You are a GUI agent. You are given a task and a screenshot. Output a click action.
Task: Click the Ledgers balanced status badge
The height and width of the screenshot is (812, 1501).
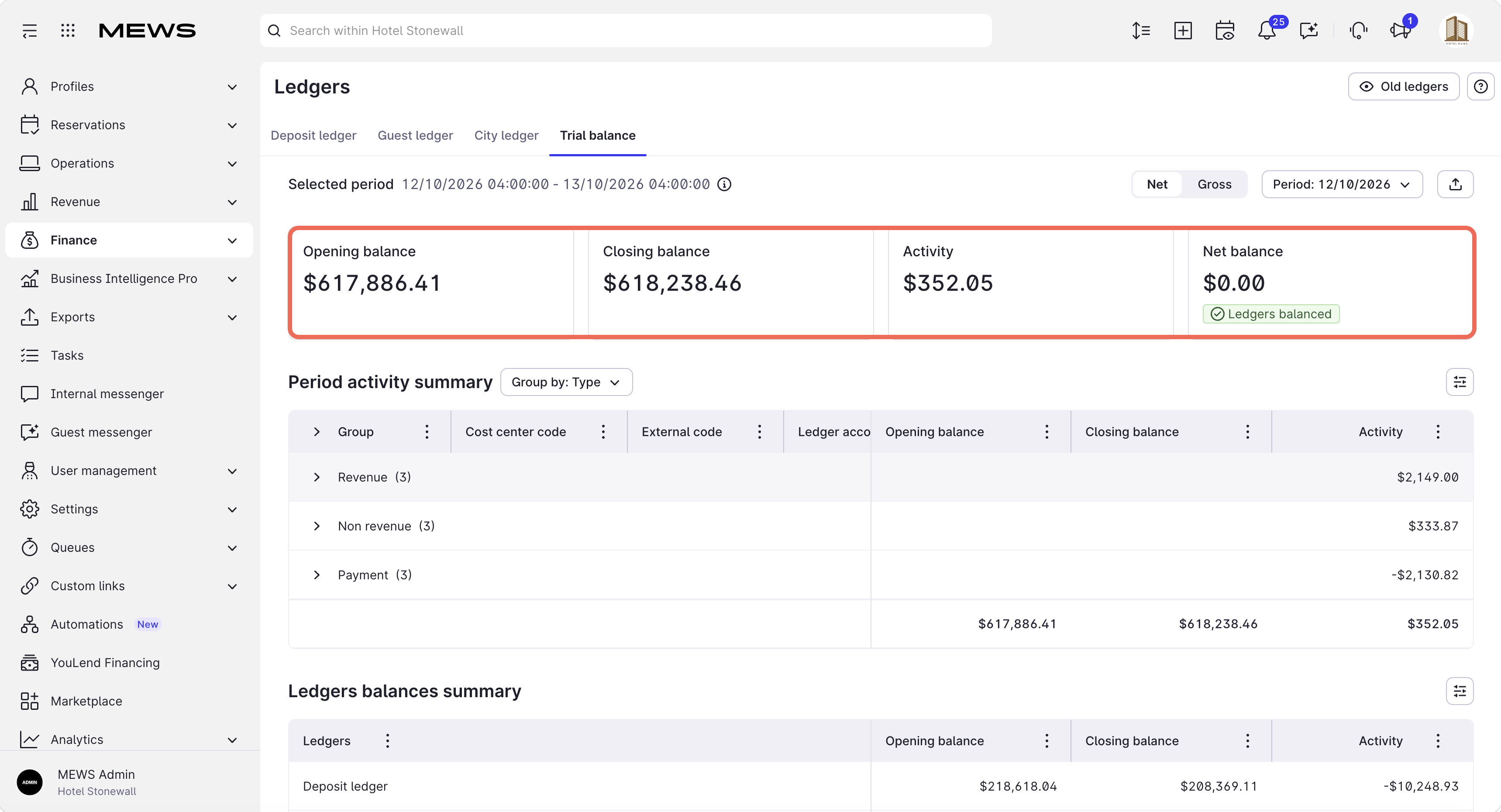[1271, 315]
